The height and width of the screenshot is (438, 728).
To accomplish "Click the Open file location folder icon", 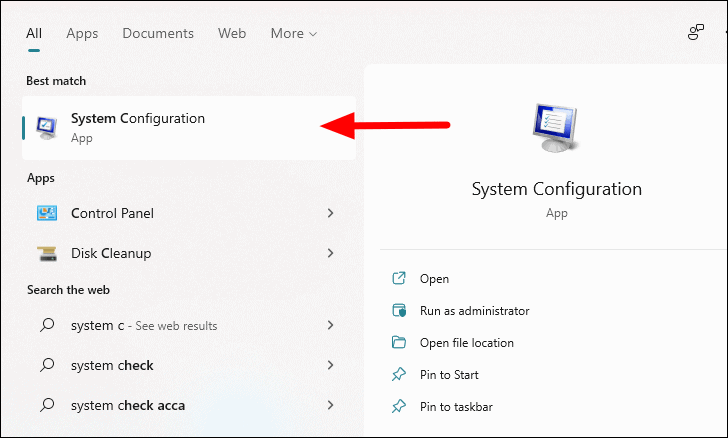I will pyautogui.click(x=399, y=342).
